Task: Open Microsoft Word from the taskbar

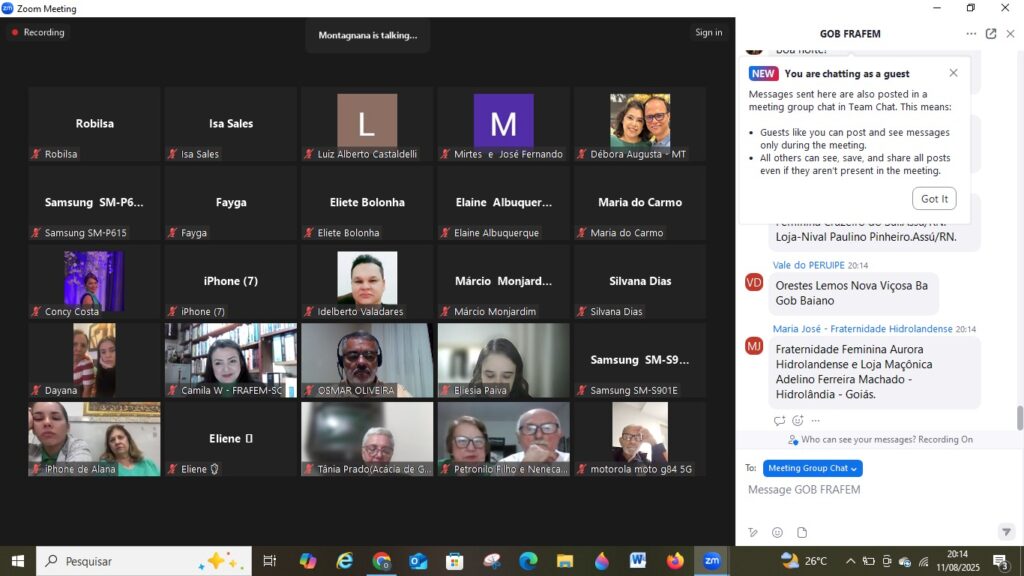Action: [x=637, y=561]
